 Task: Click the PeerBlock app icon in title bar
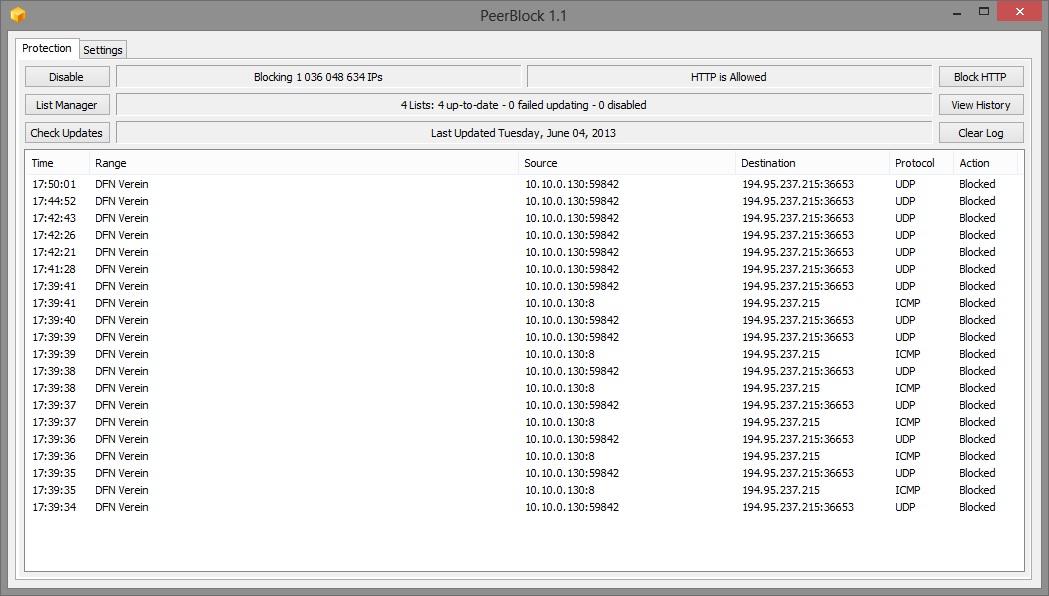point(18,14)
